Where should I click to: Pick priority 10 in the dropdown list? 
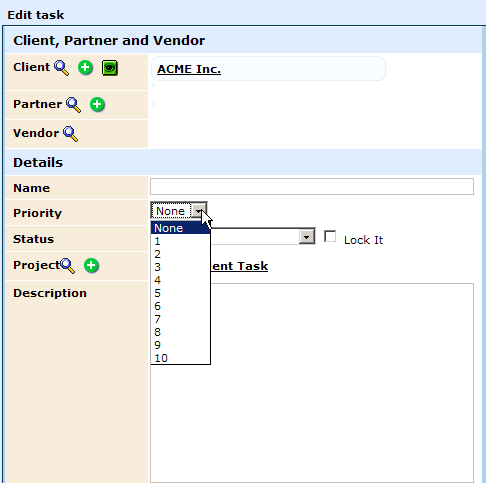click(180, 358)
